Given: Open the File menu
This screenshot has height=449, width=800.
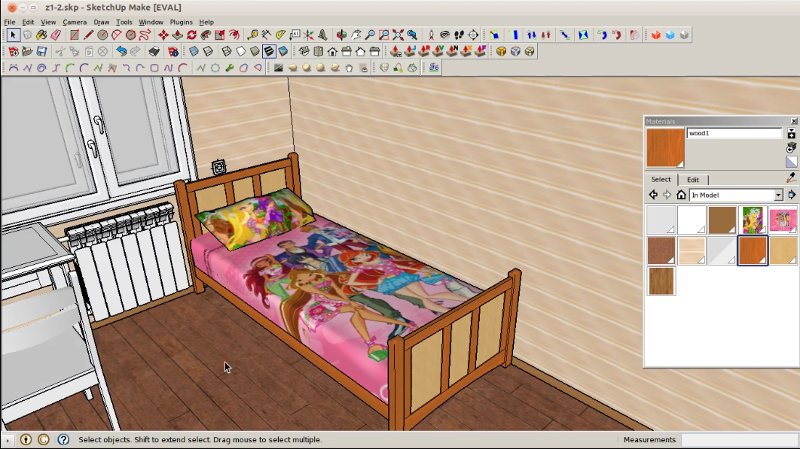Looking at the screenshot, I should coord(9,22).
